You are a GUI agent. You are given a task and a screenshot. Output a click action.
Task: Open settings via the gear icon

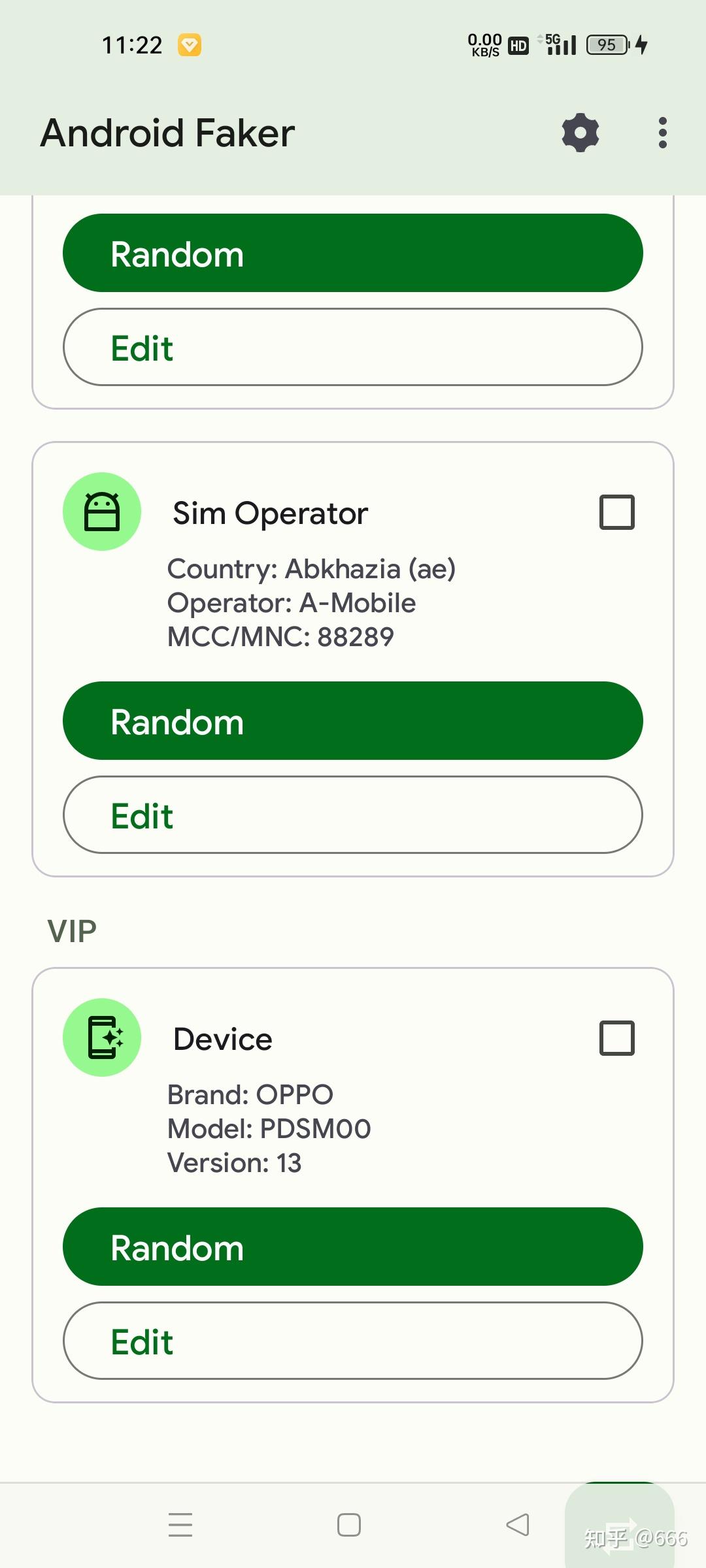click(580, 133)
